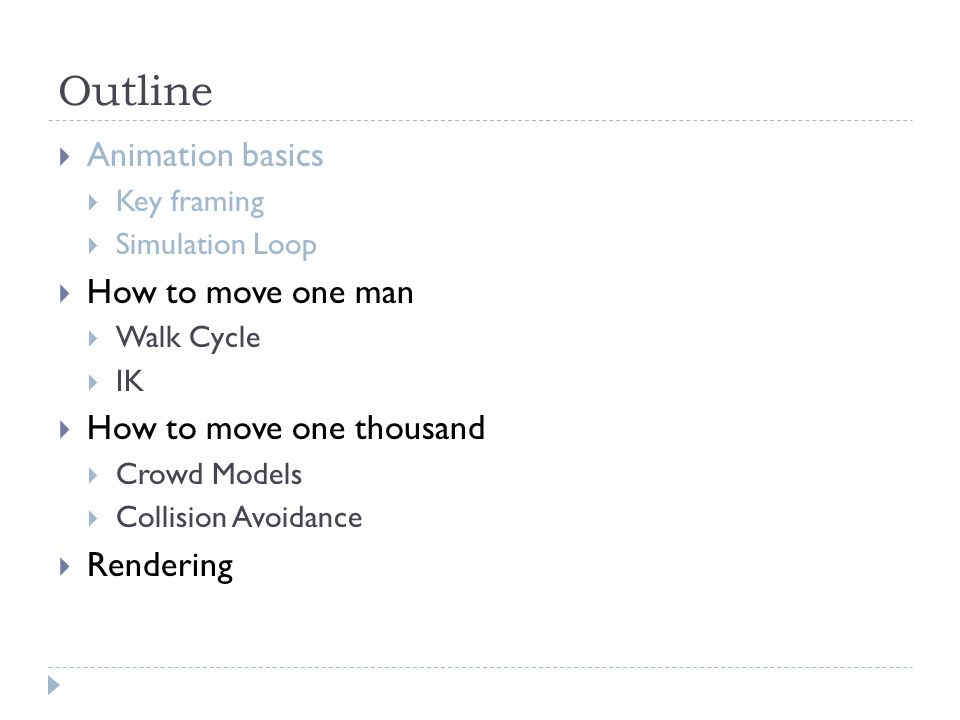The width and height of the screenshot is (960, 720).
Task: Click the triangle bullet before Rendering
Action: pos(64,566)
